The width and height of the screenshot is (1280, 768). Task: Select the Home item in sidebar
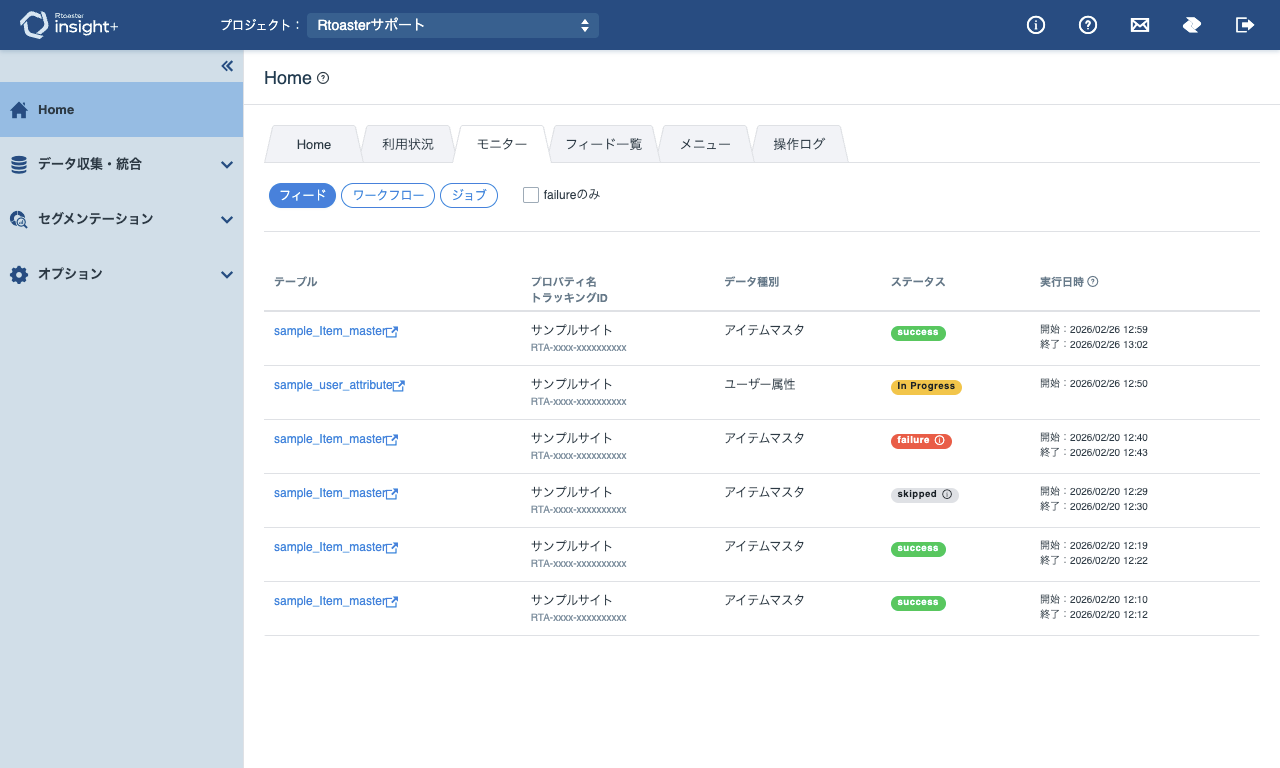121,110
